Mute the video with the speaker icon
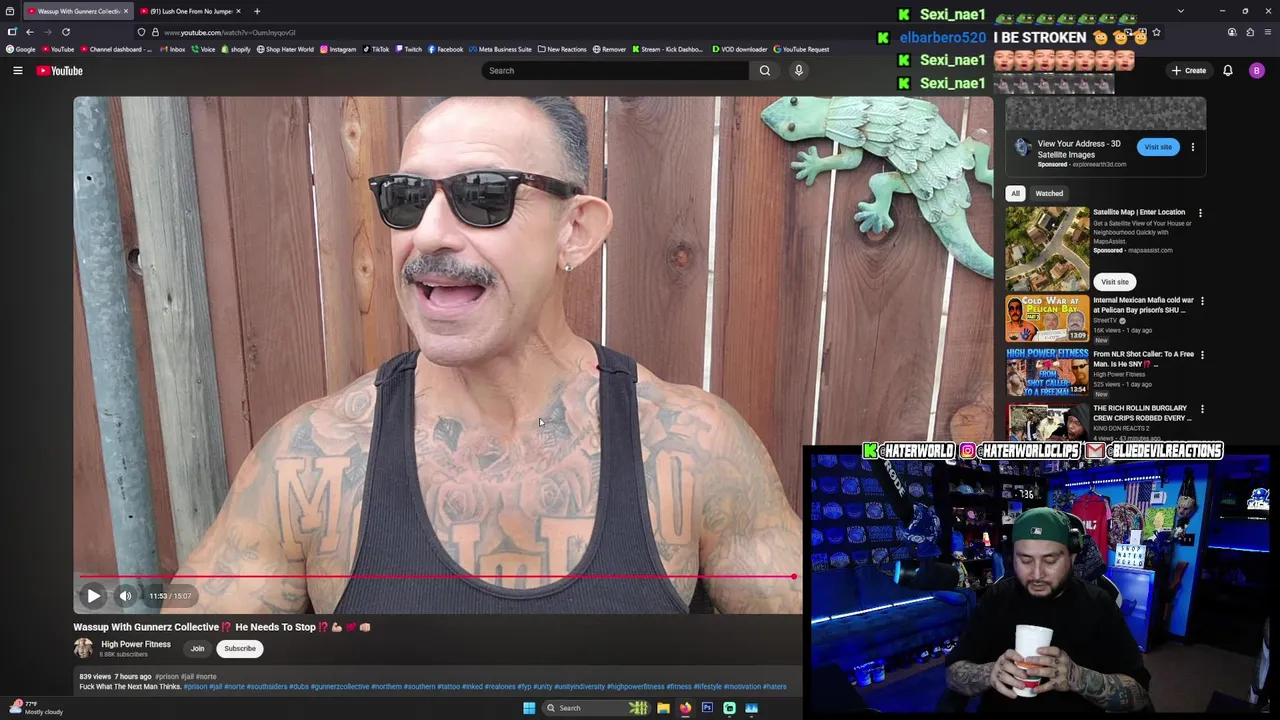 [x=125, y=596]
